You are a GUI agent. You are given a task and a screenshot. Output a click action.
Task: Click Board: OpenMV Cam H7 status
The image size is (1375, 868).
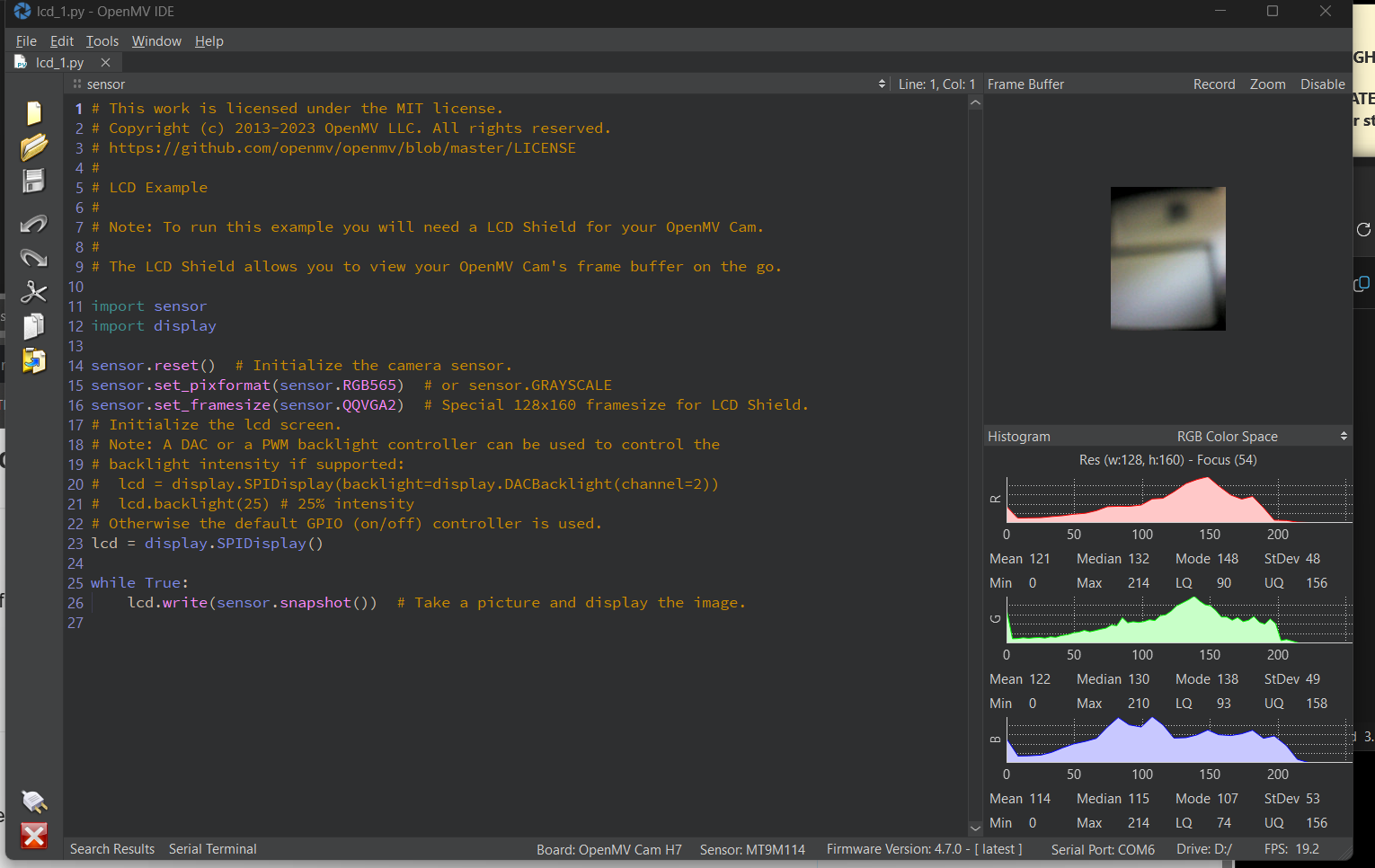click(x=609, y=849)
